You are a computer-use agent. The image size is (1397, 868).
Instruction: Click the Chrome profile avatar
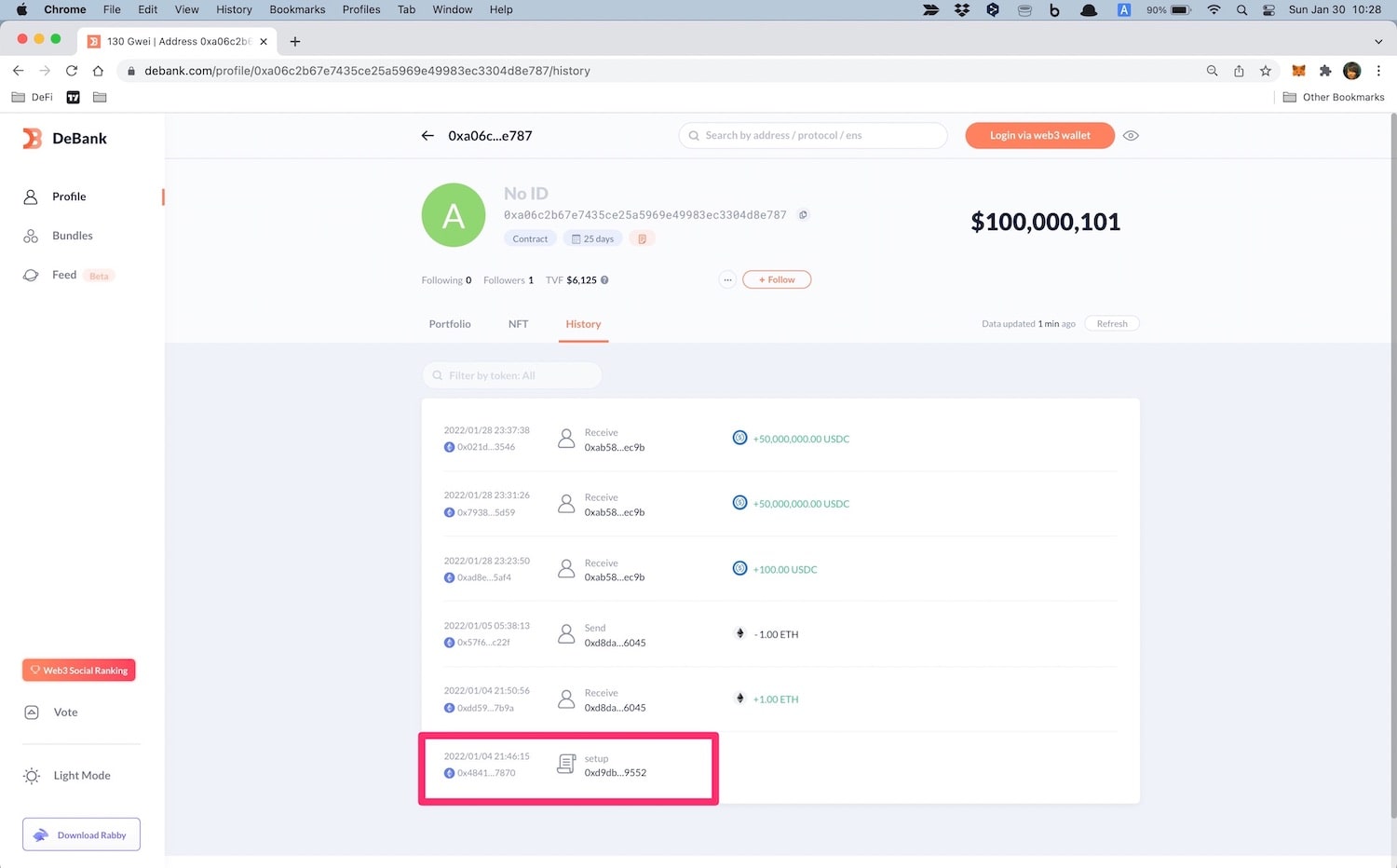(1352, 71)
